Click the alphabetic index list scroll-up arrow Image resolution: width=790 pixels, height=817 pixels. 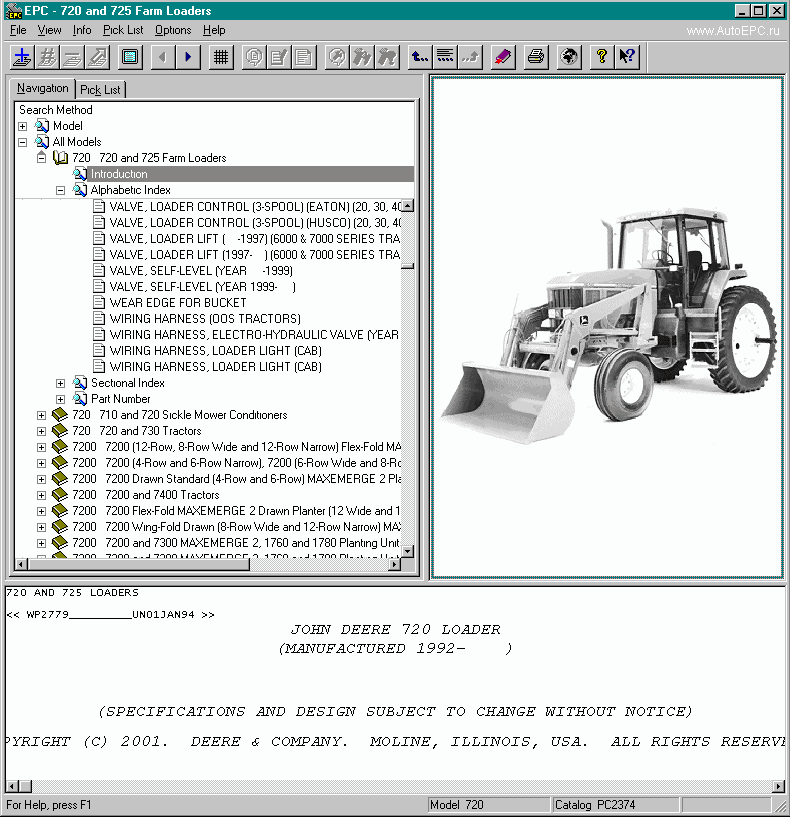[408, 205]
